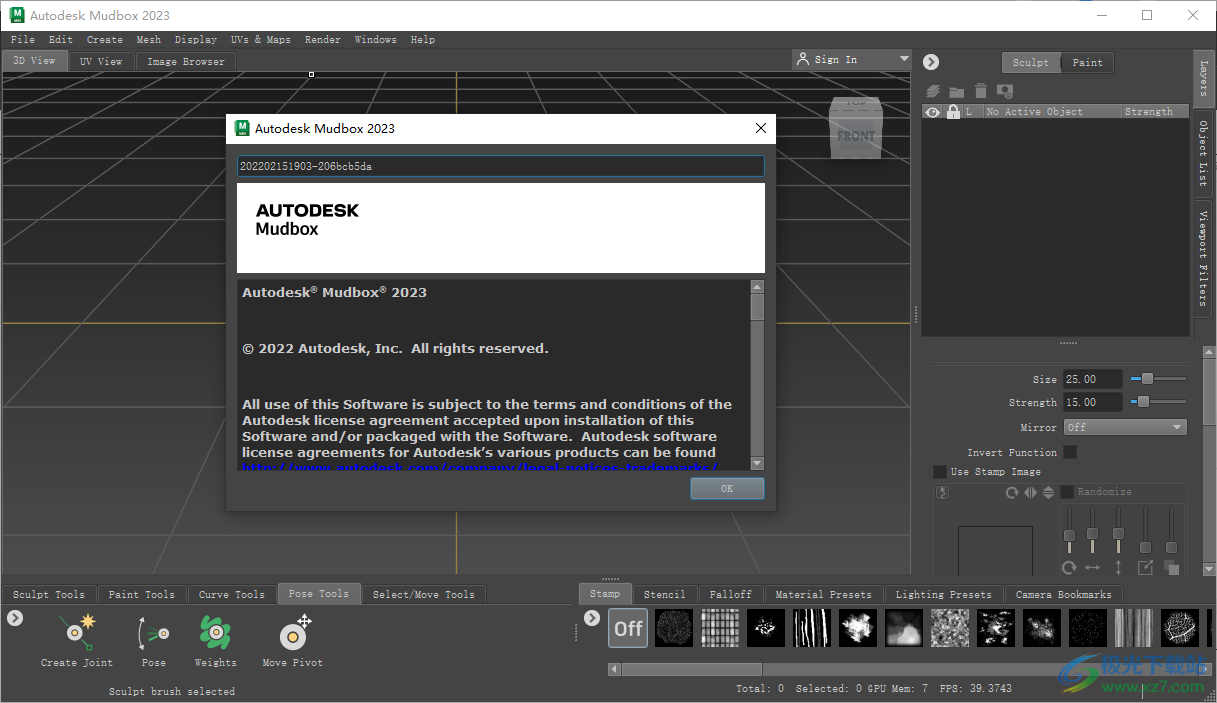This screenshot has height=703, width=1217.
Task: Open the Sign In dropdown arrow
Action: point(904,59)
